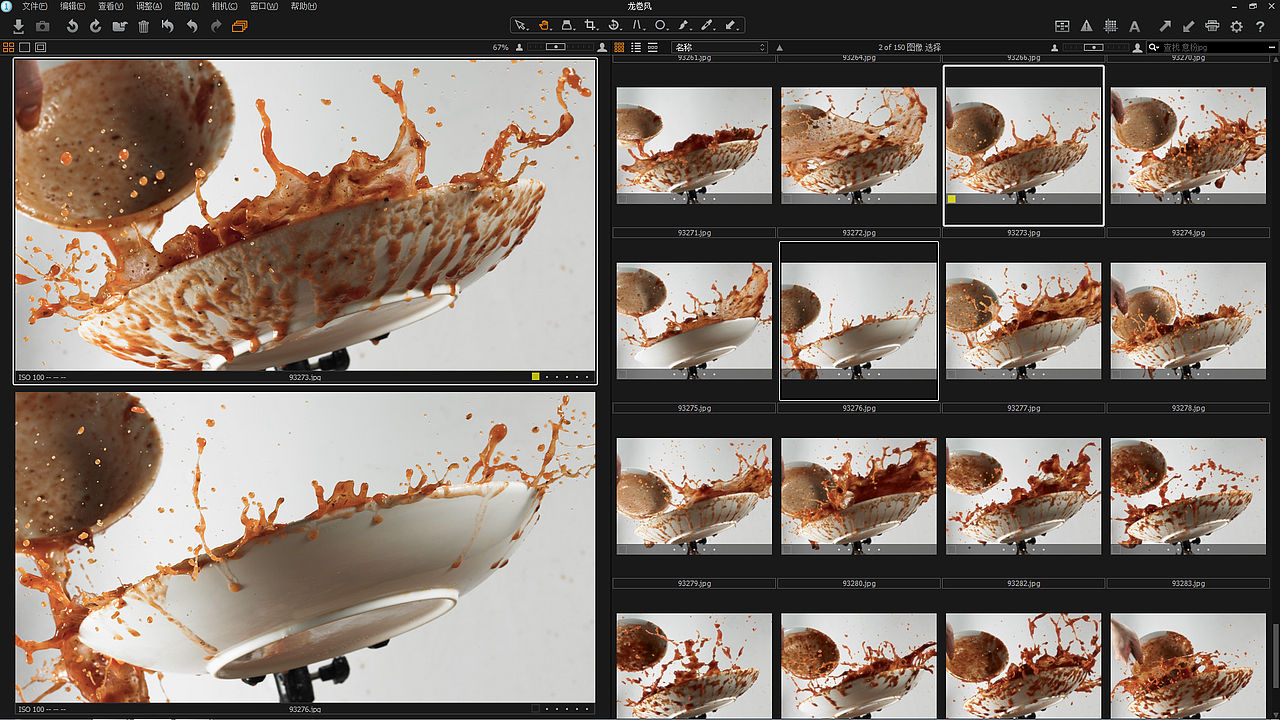Open the 相机 (Camera) menu

pos(226,7)
